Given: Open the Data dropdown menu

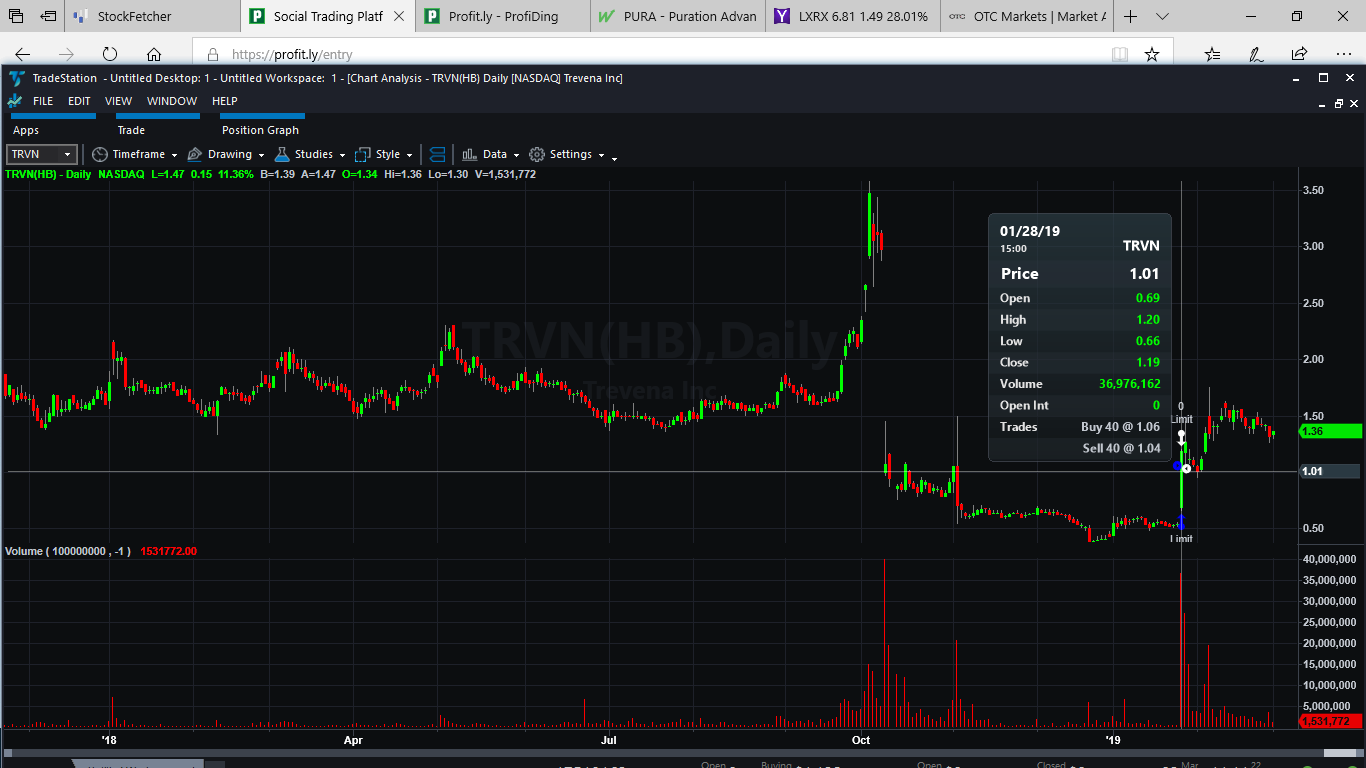Looking at the screenshot, I should [x=490, y=155].
